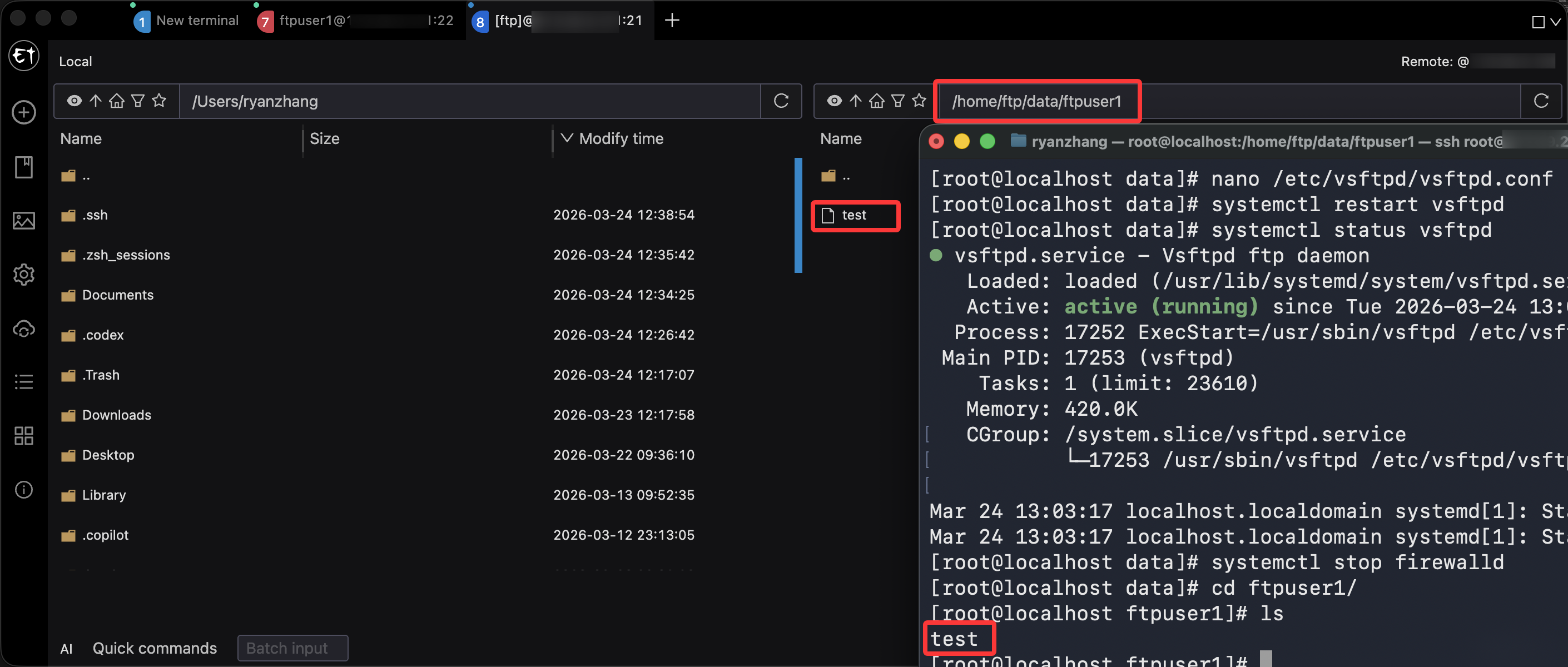This screenshot has width=1568, height=667.
Task: Toggle hidden files eye in Remote pane
Action: pos(835,101)
